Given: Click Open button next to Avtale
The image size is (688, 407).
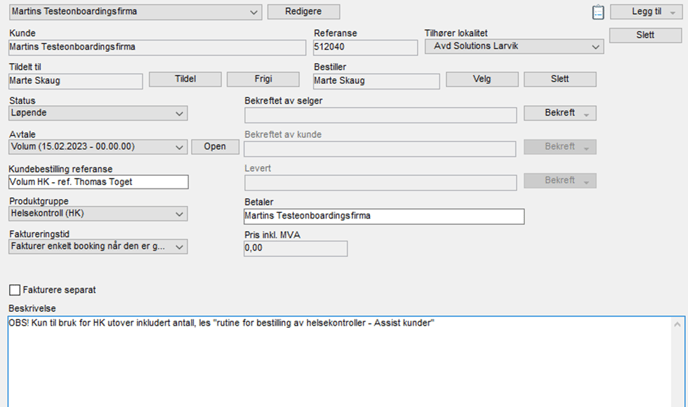Looking at the screenshot, I should pyautogui.click(x=215, y=147).
